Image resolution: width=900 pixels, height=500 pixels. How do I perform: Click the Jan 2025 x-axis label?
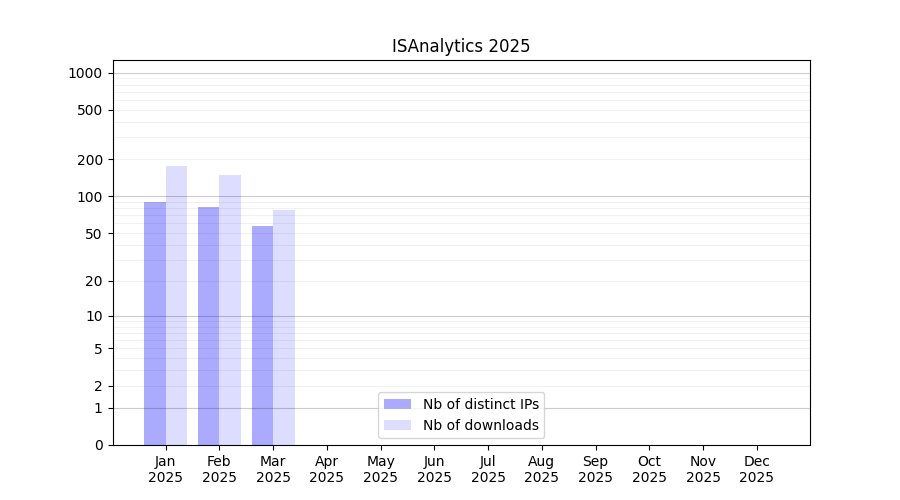pyautogui.click(x=165, y=469)
